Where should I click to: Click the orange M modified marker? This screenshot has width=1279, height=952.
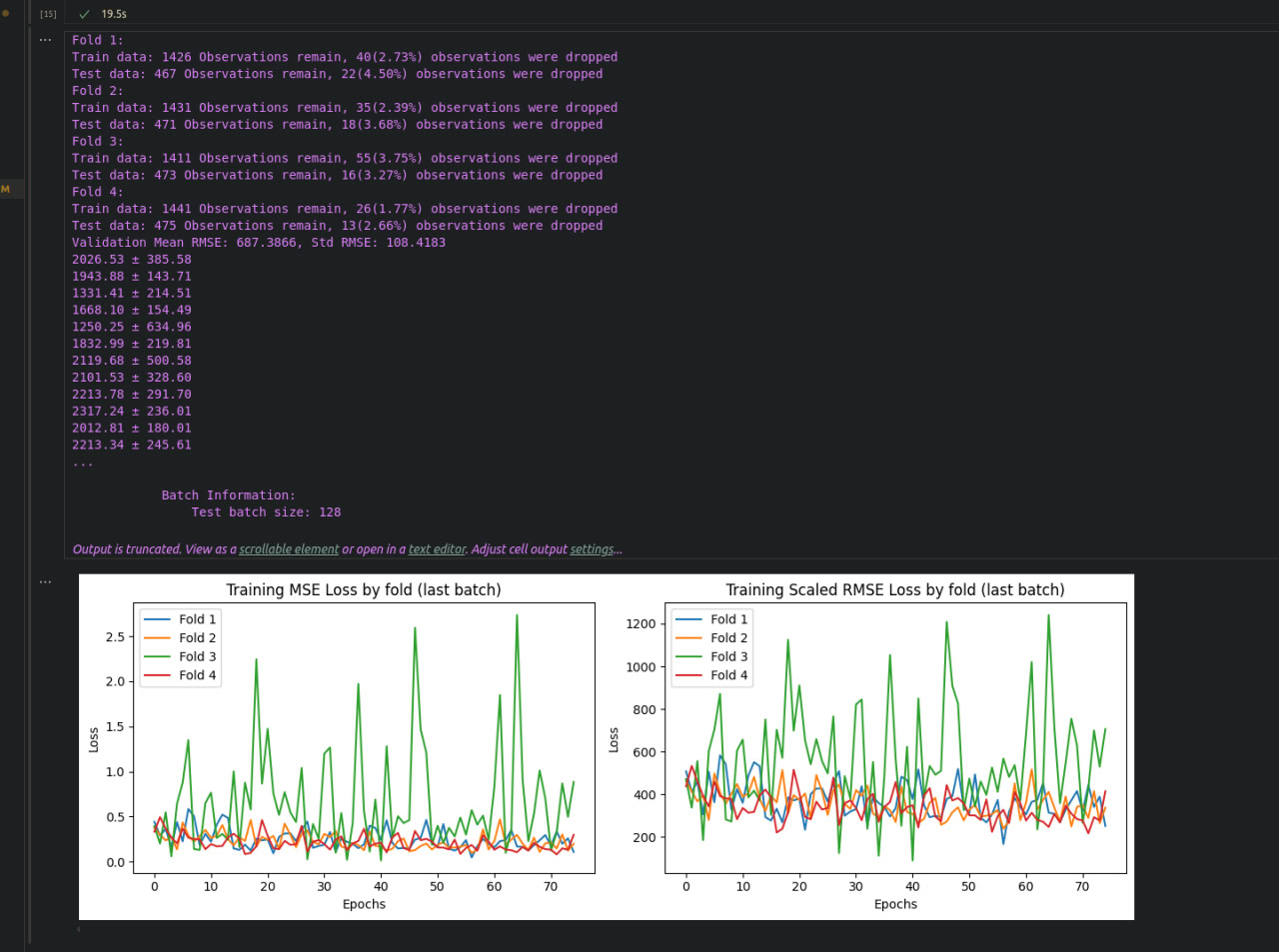tap(5, 189)
